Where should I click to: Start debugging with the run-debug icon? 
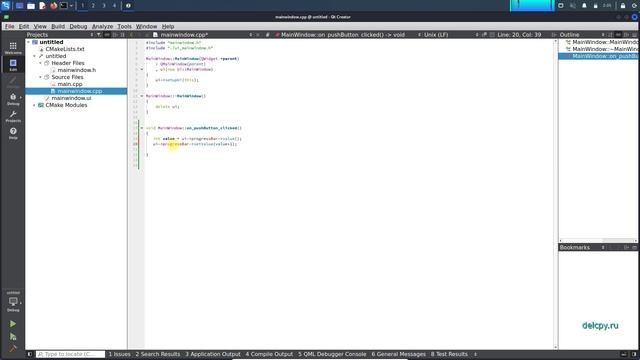pos(13,337)
